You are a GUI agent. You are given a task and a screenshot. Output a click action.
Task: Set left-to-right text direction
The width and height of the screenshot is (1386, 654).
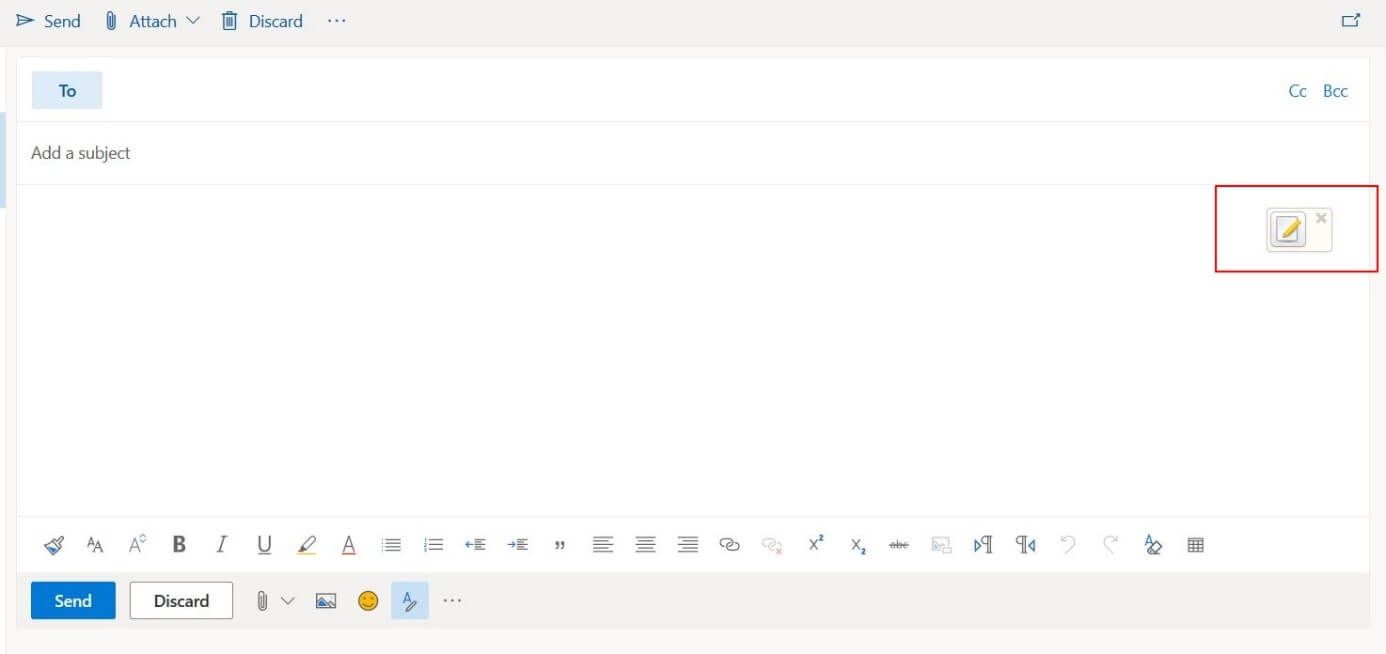983,545
